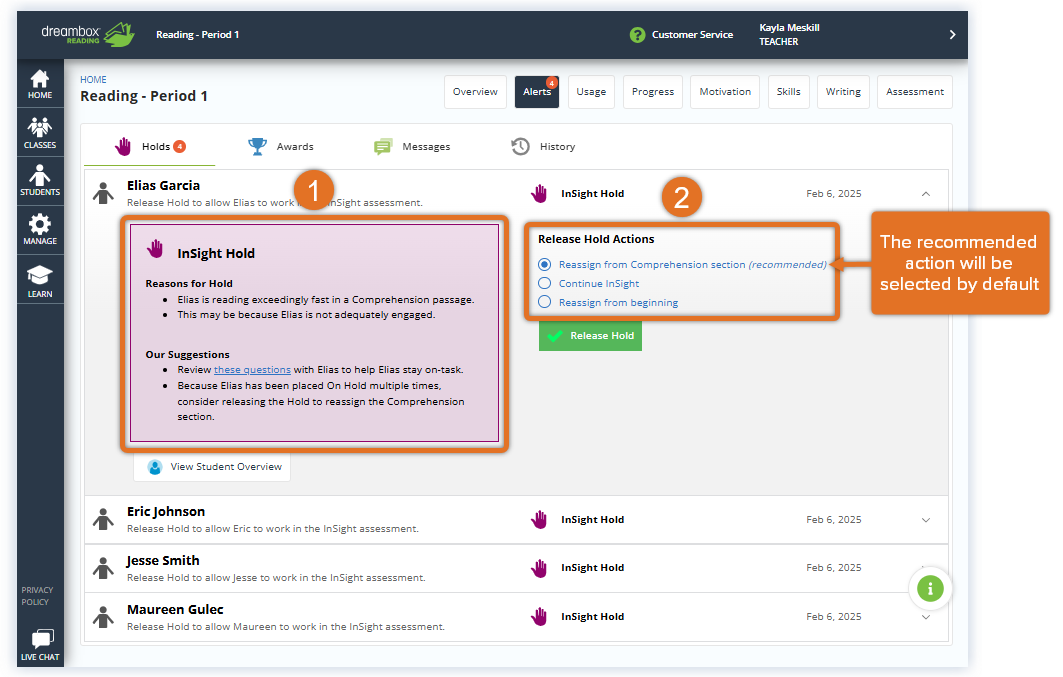Viewport: 1063px width, 677px height.
Task: Click the Customer Service help icon
Action: click(x=638, y=34)
